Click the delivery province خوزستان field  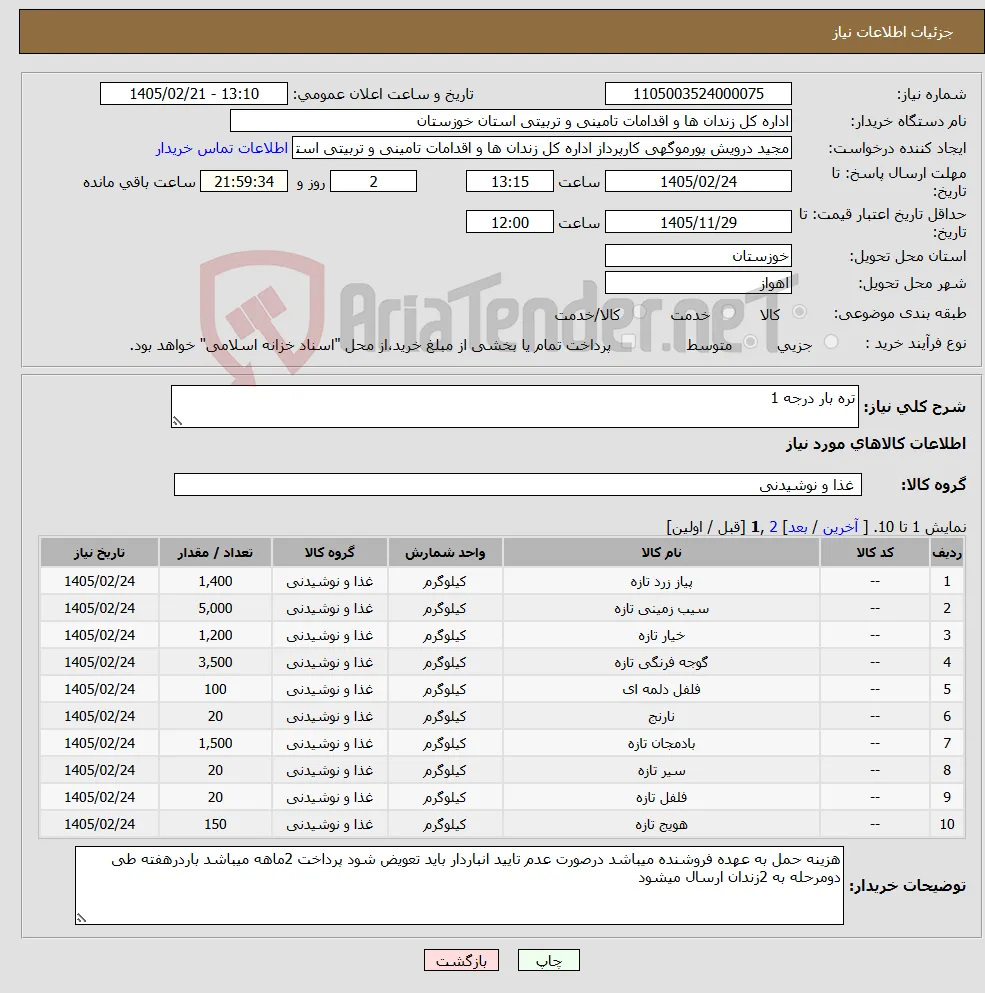(x=698, y=256)
